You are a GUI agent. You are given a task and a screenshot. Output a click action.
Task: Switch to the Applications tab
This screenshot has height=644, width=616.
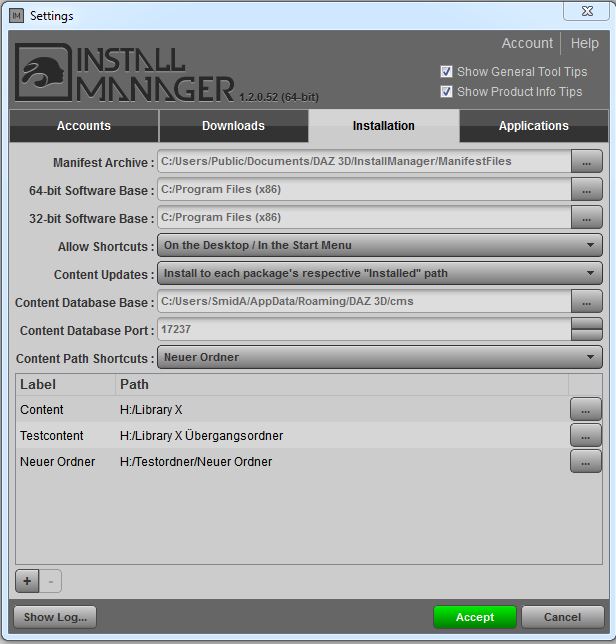[533, 126]
